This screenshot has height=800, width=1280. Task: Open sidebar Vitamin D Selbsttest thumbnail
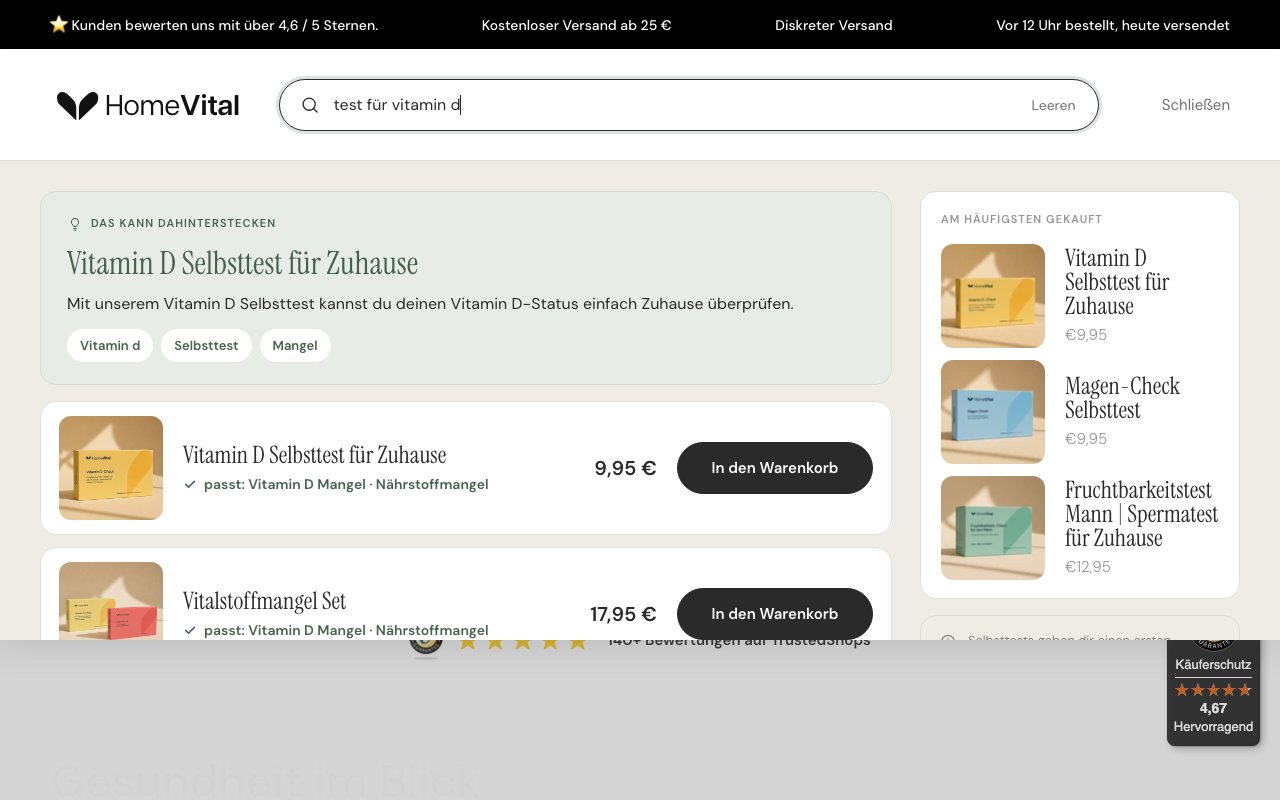[993, 296]
